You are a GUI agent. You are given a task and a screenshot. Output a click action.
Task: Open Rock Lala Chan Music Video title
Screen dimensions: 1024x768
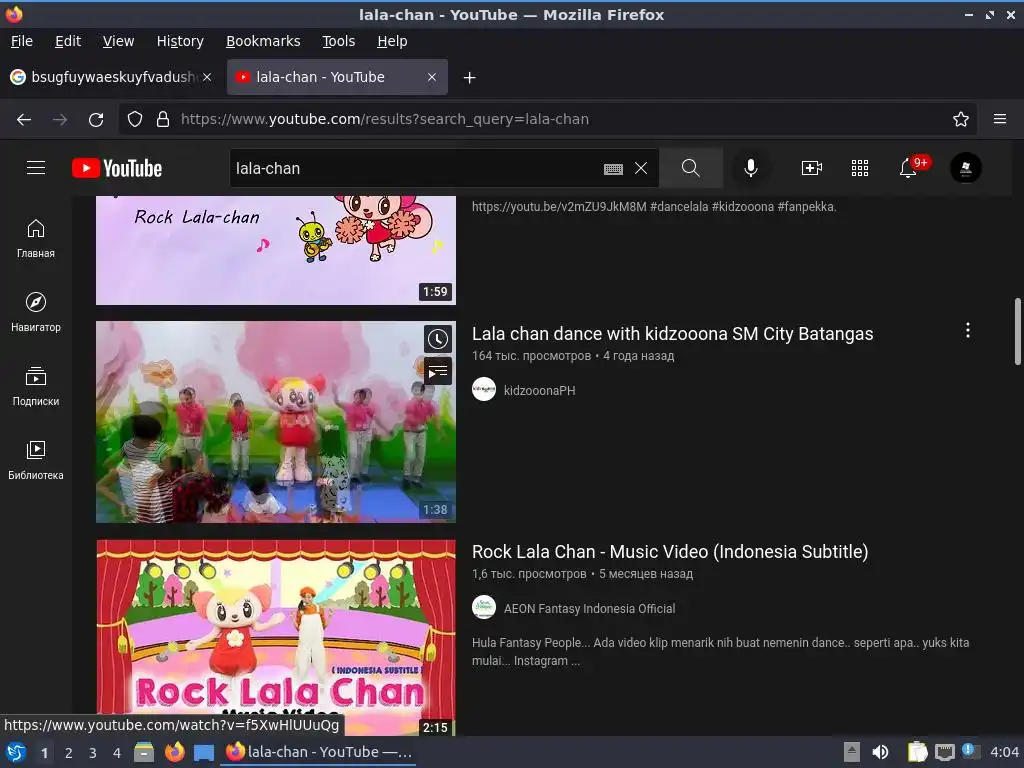[669, 552]
